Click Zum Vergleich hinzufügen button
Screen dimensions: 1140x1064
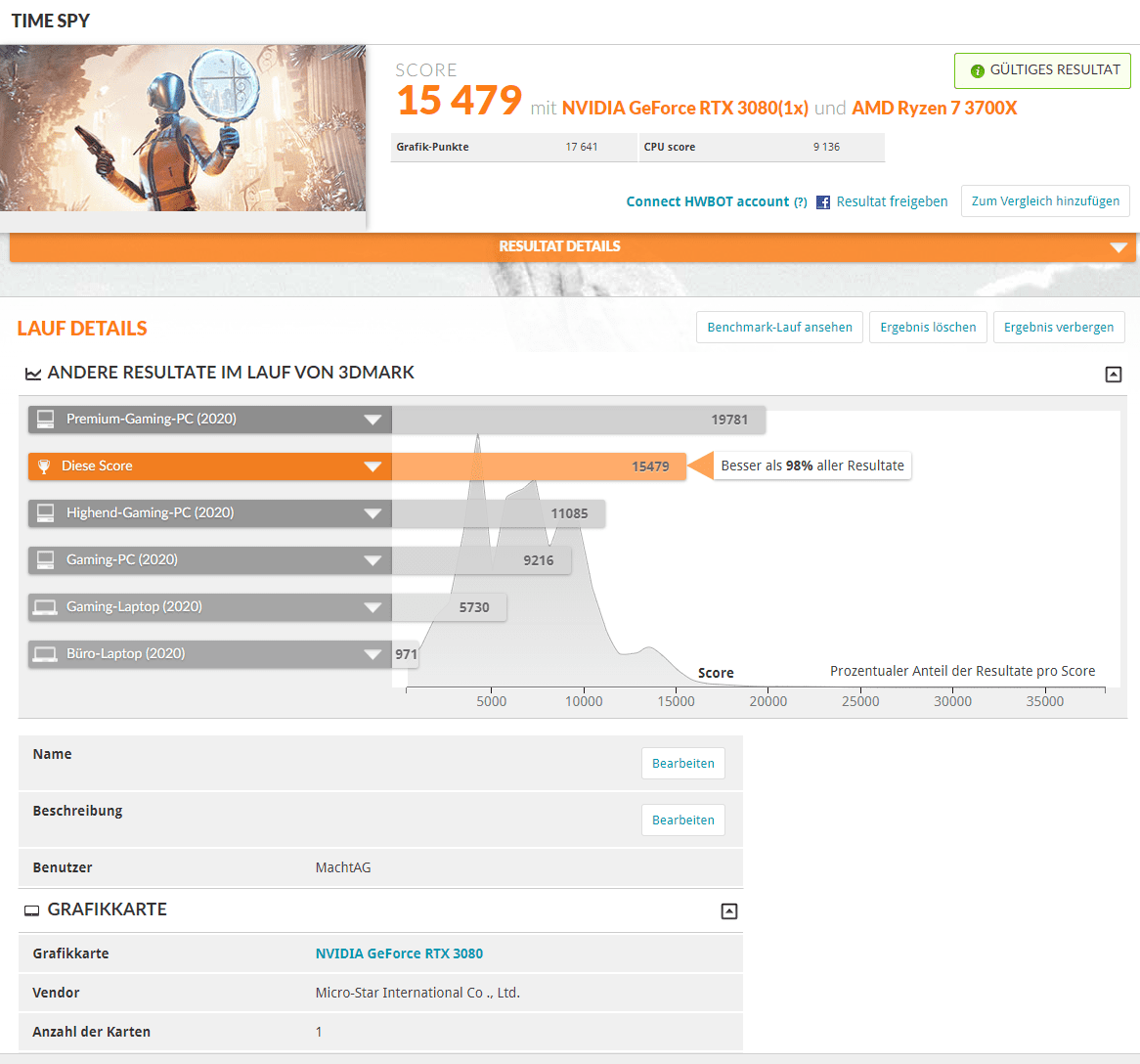tap(1045, 201)
